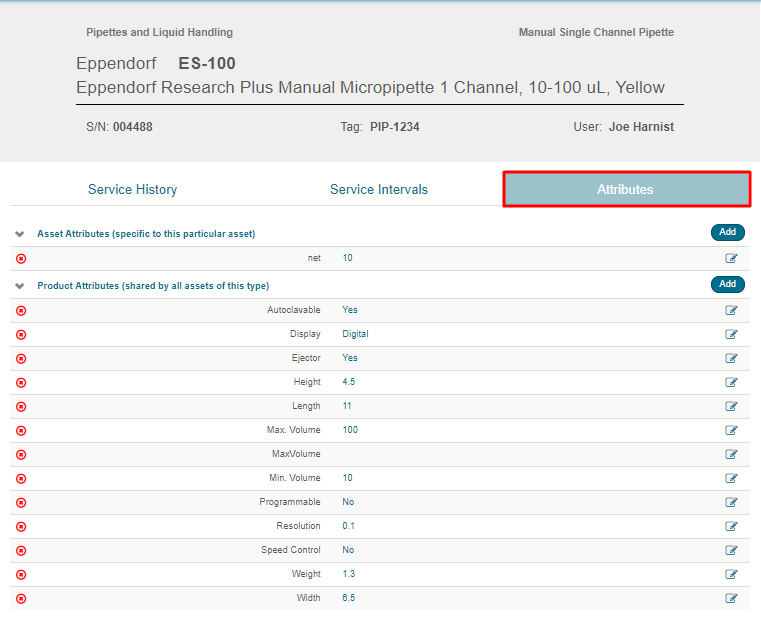Screen dimensions: 761x624
Task: Delete the Ejector attribute
Action: (x=21, y=359)
